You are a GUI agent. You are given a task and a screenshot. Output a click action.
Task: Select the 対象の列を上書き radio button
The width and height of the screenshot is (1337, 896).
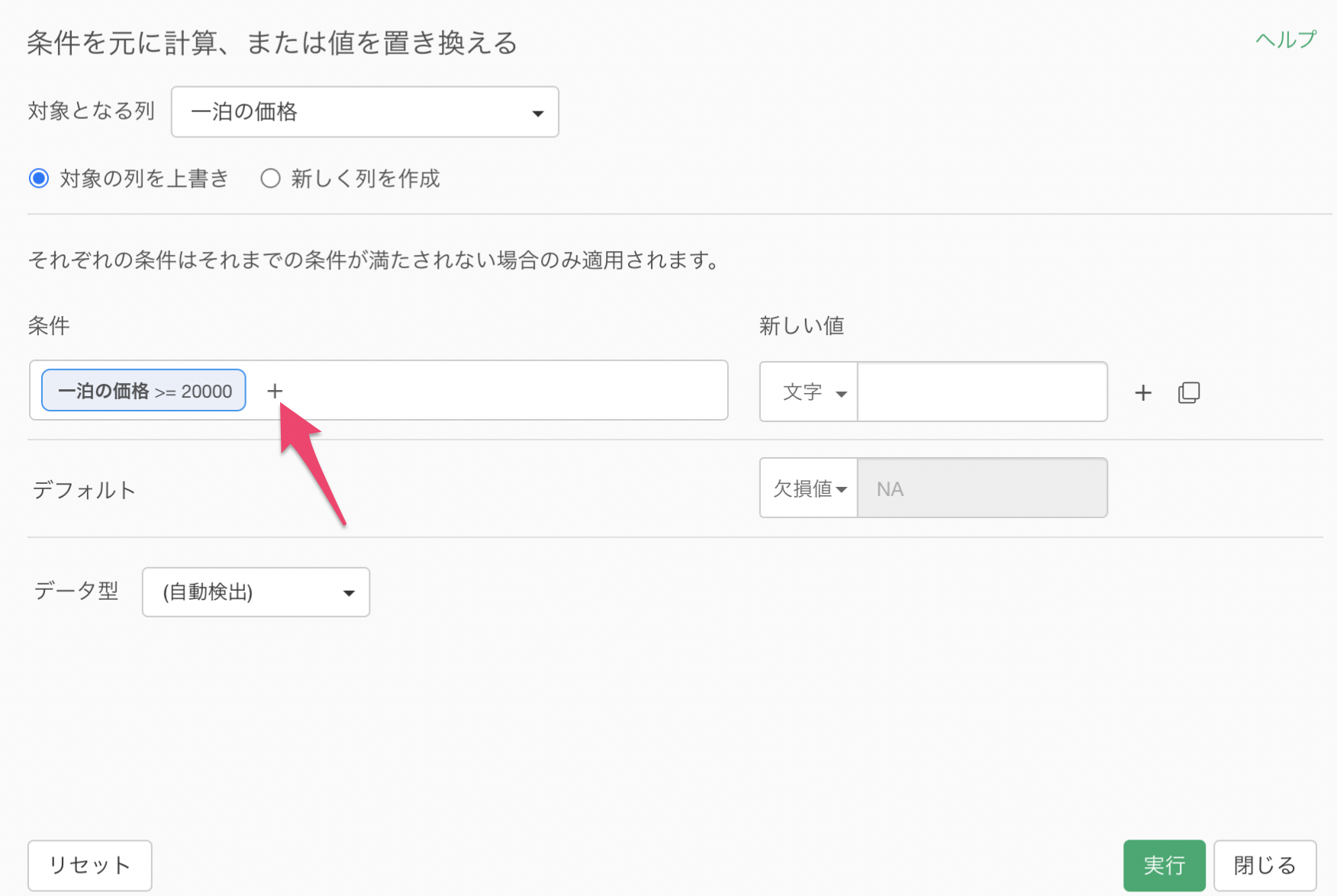pos(39,179)
